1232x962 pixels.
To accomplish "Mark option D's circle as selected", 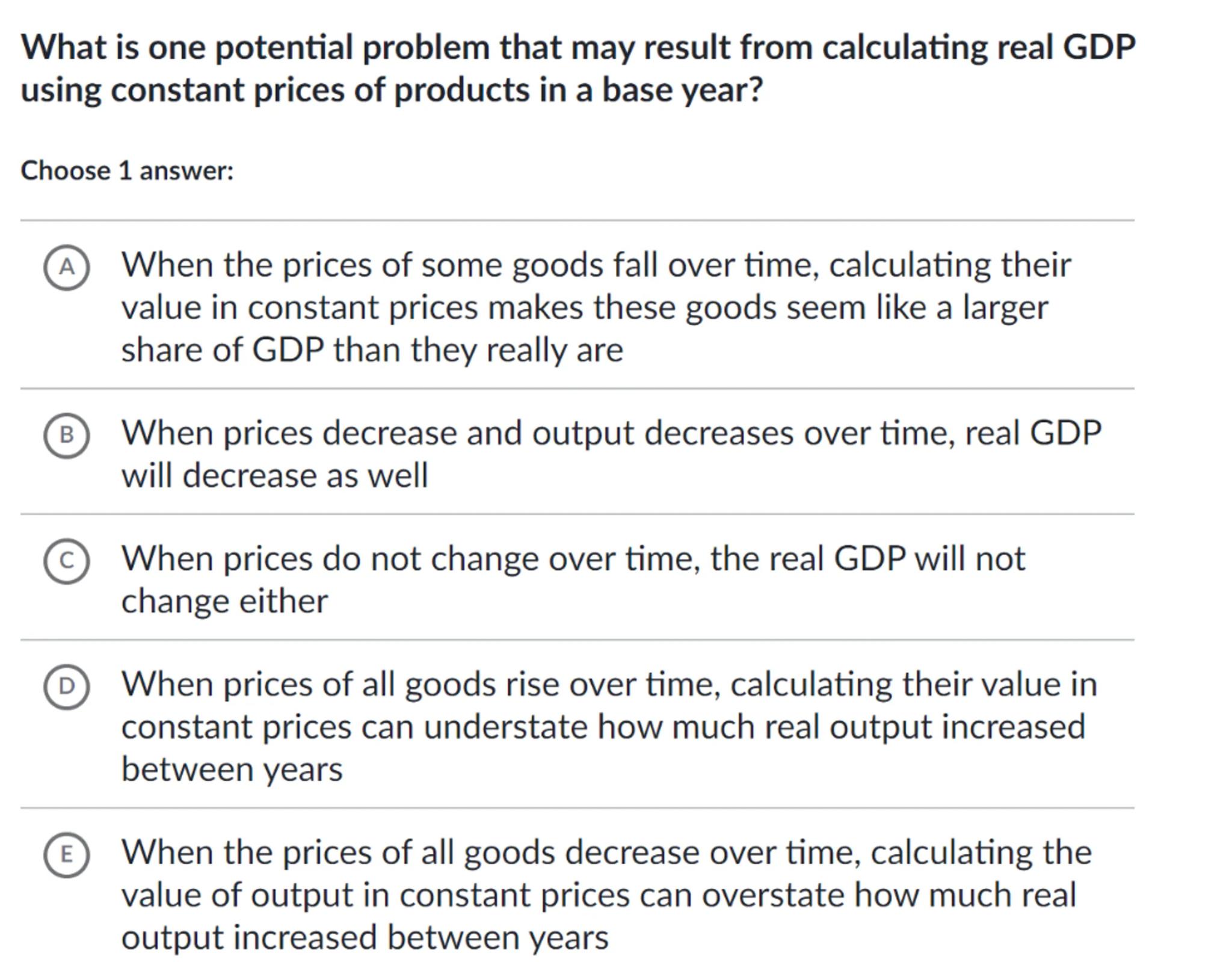I will [67, 686].
